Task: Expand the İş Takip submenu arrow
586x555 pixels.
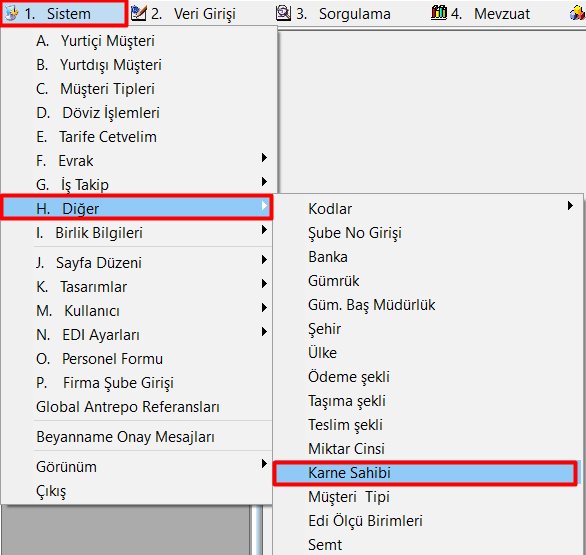Action: point(264,182)
